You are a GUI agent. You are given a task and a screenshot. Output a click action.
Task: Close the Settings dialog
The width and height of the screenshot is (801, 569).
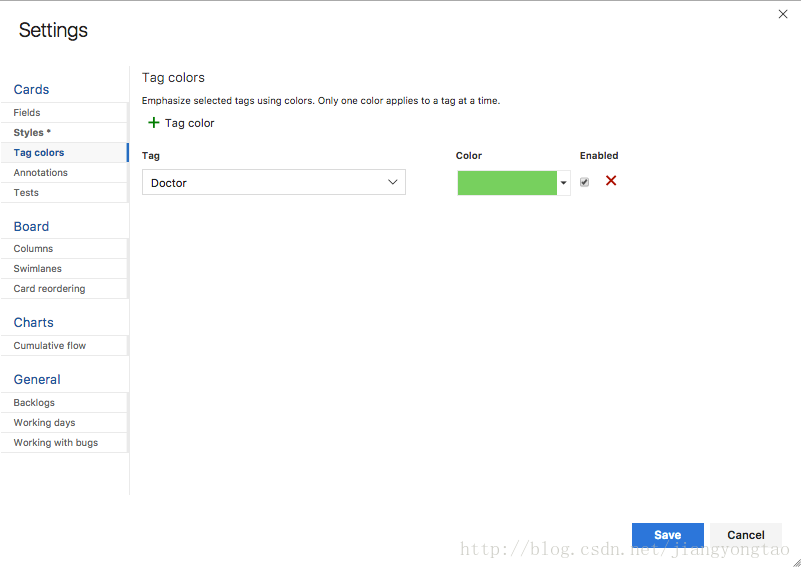coord(783,14)
